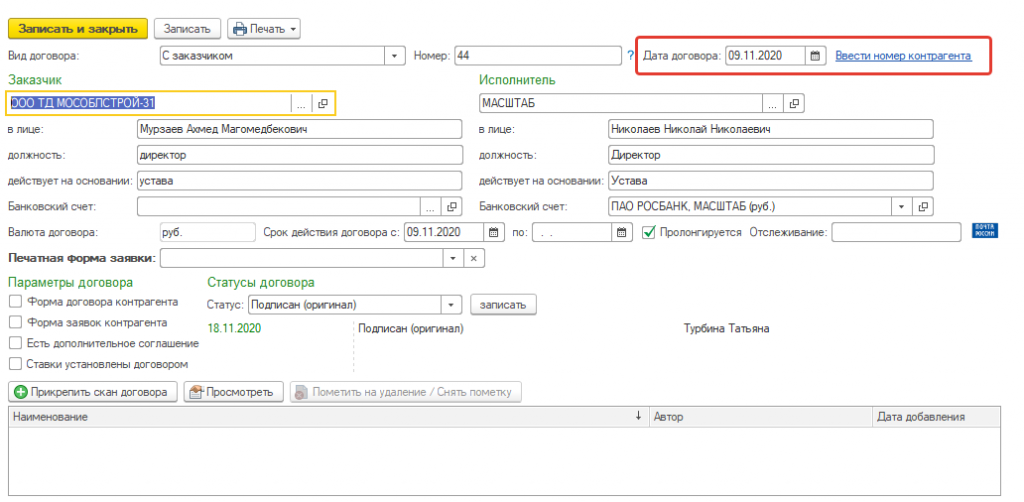Viewport: 1024px width, 502px height.
Task: Sort the Наименование column with the arrow
Action: click(639, 416)
